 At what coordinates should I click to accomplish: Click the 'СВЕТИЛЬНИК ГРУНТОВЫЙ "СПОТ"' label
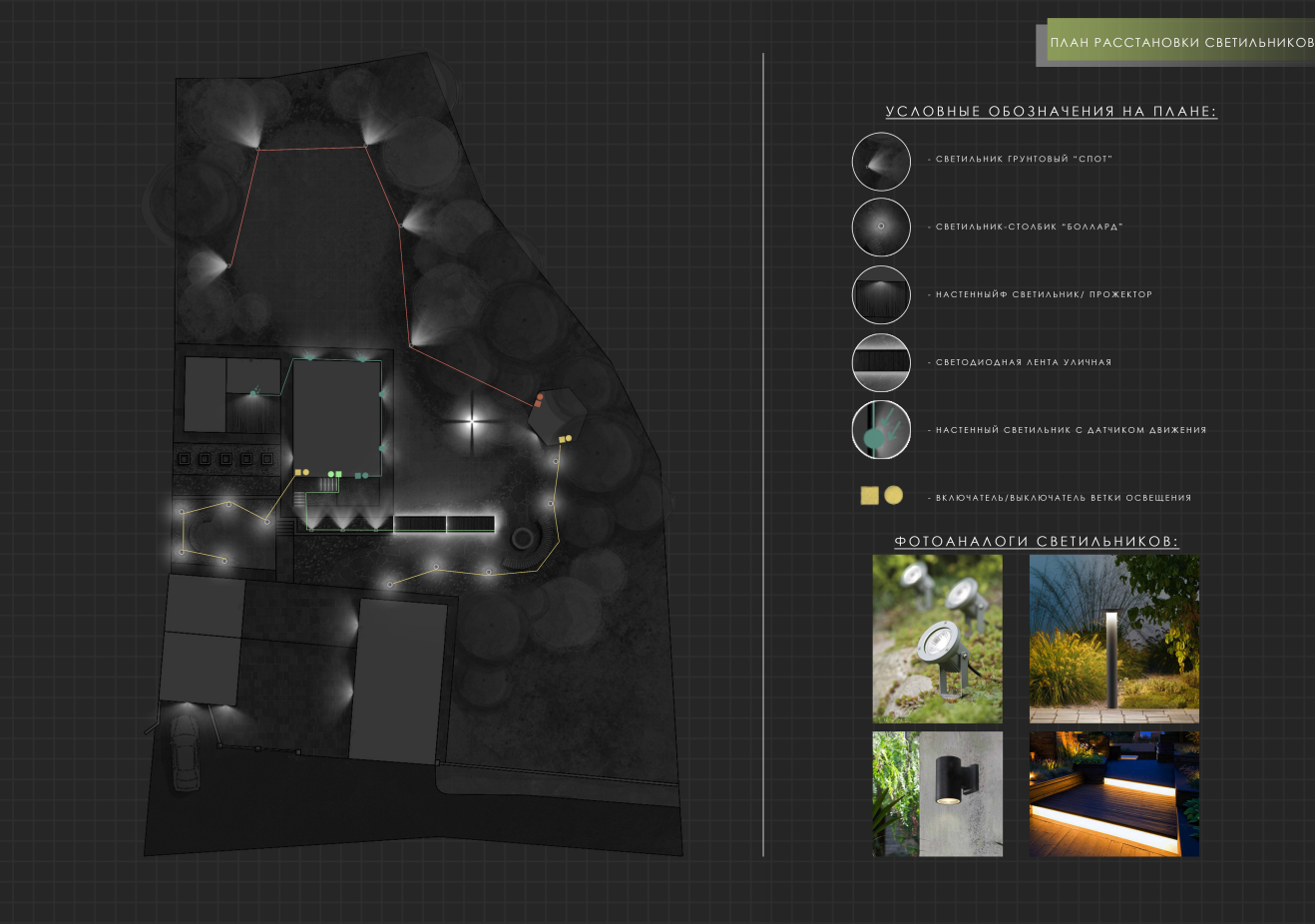click(x=1024, y=160)
